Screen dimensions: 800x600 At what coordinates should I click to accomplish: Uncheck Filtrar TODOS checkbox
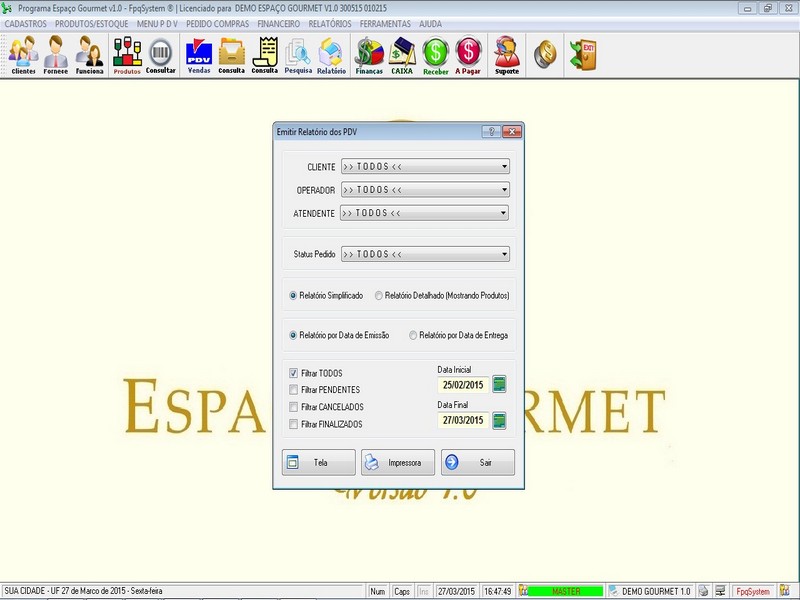(293, 373)
